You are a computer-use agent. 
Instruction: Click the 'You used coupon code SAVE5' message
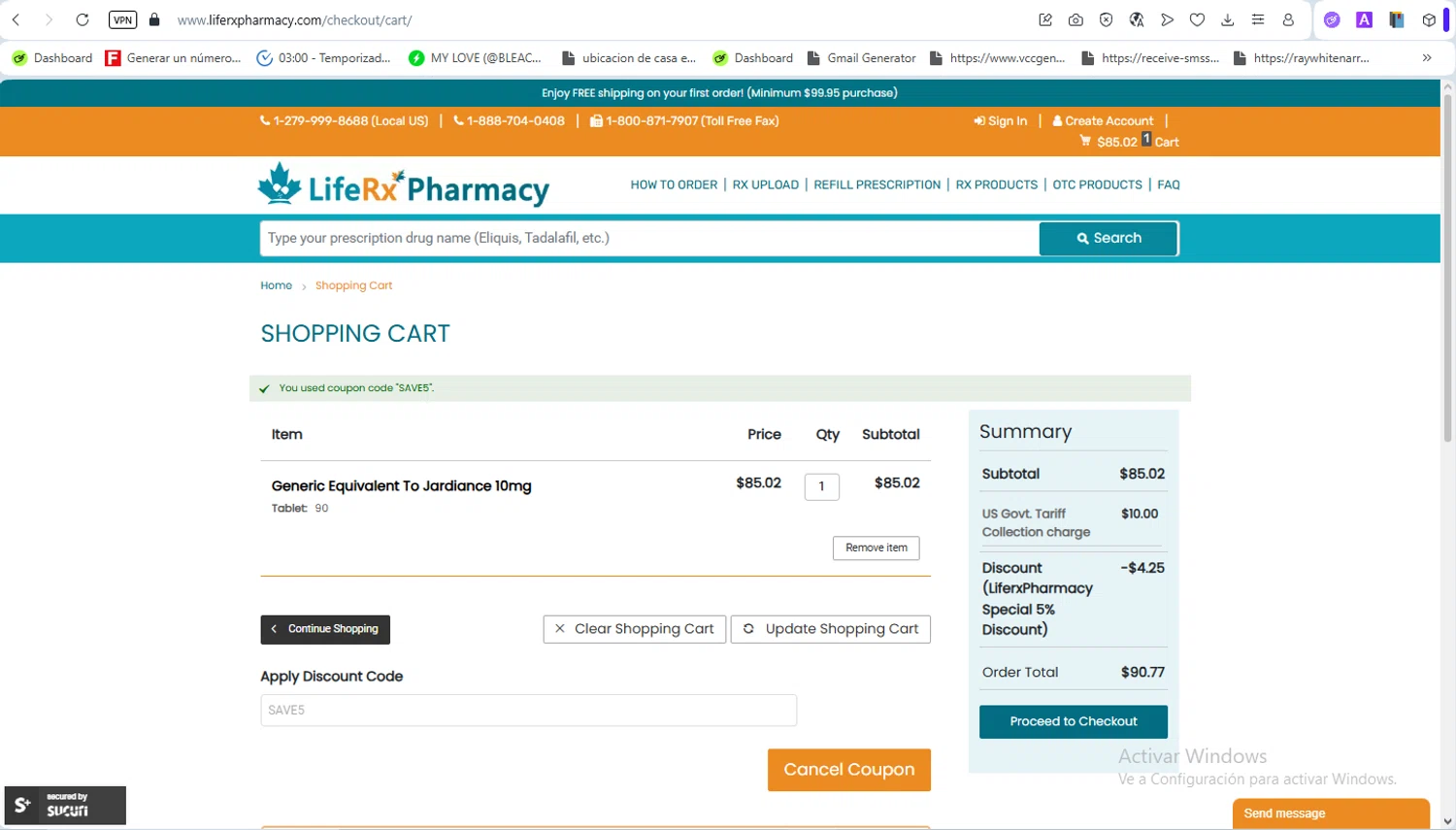(356, 388)
